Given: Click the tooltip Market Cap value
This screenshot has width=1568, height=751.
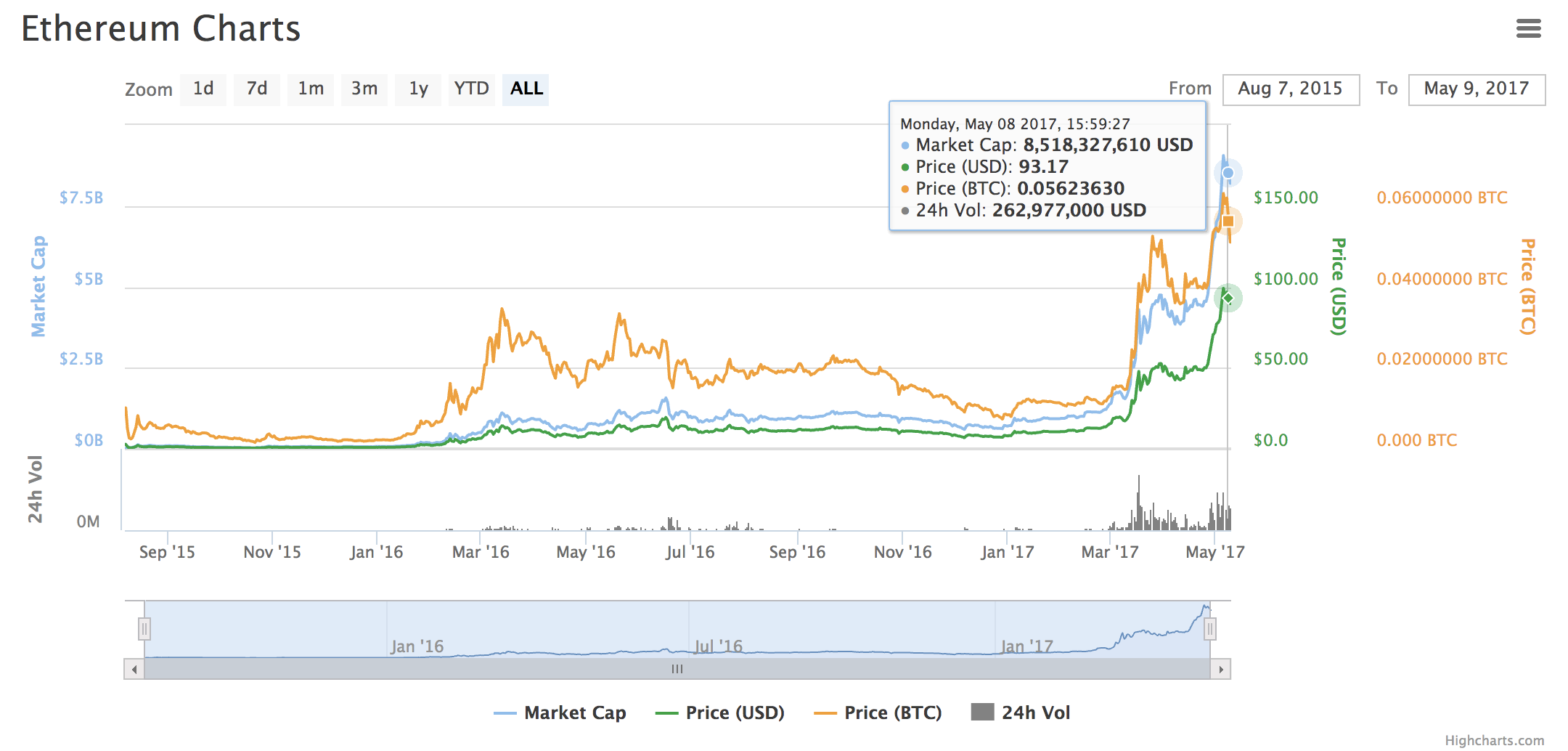Looking at the screenshot, I should point(1108,145).
